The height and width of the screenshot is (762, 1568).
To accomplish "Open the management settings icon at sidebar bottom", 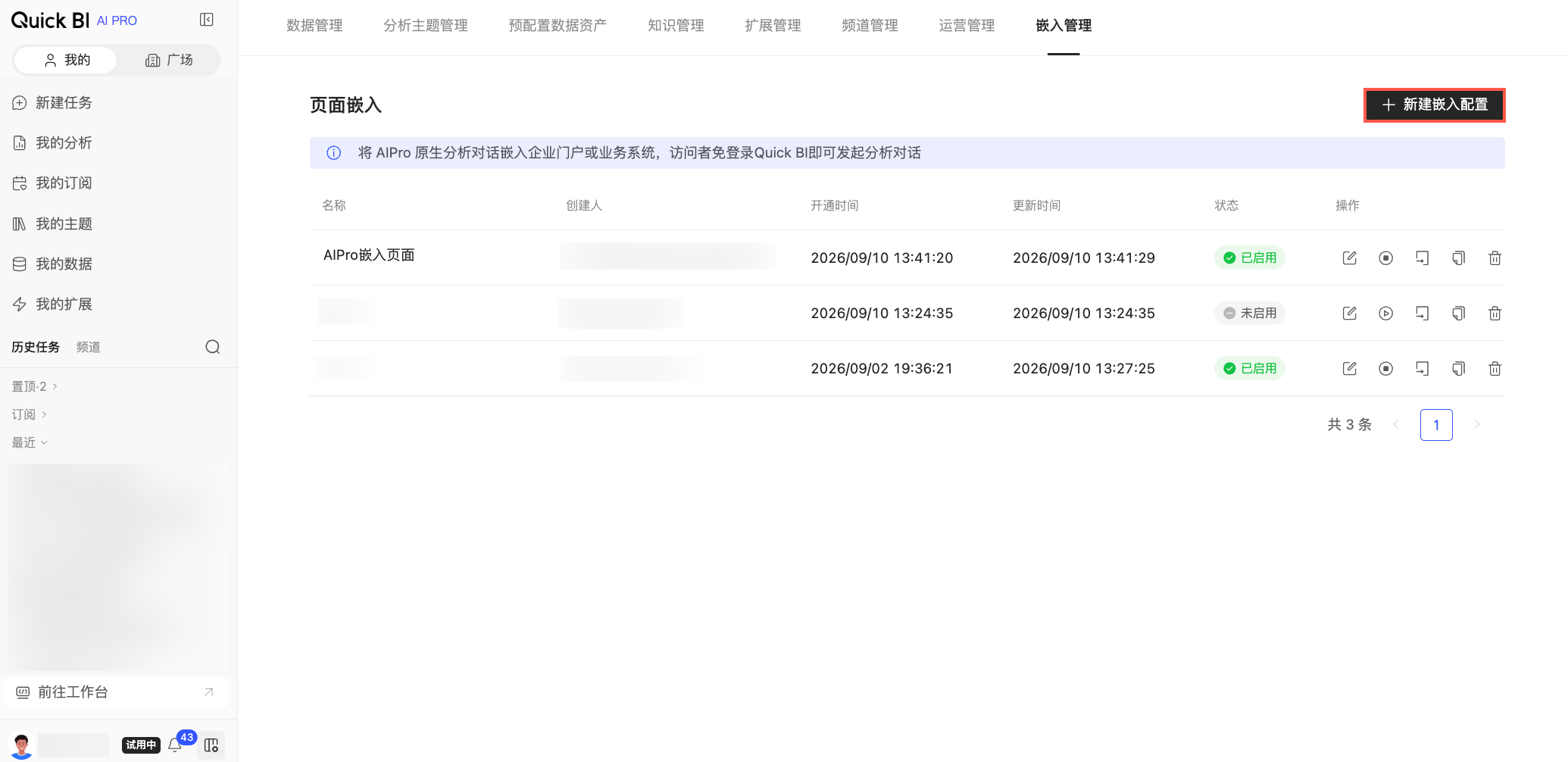I will pos(211,745).
